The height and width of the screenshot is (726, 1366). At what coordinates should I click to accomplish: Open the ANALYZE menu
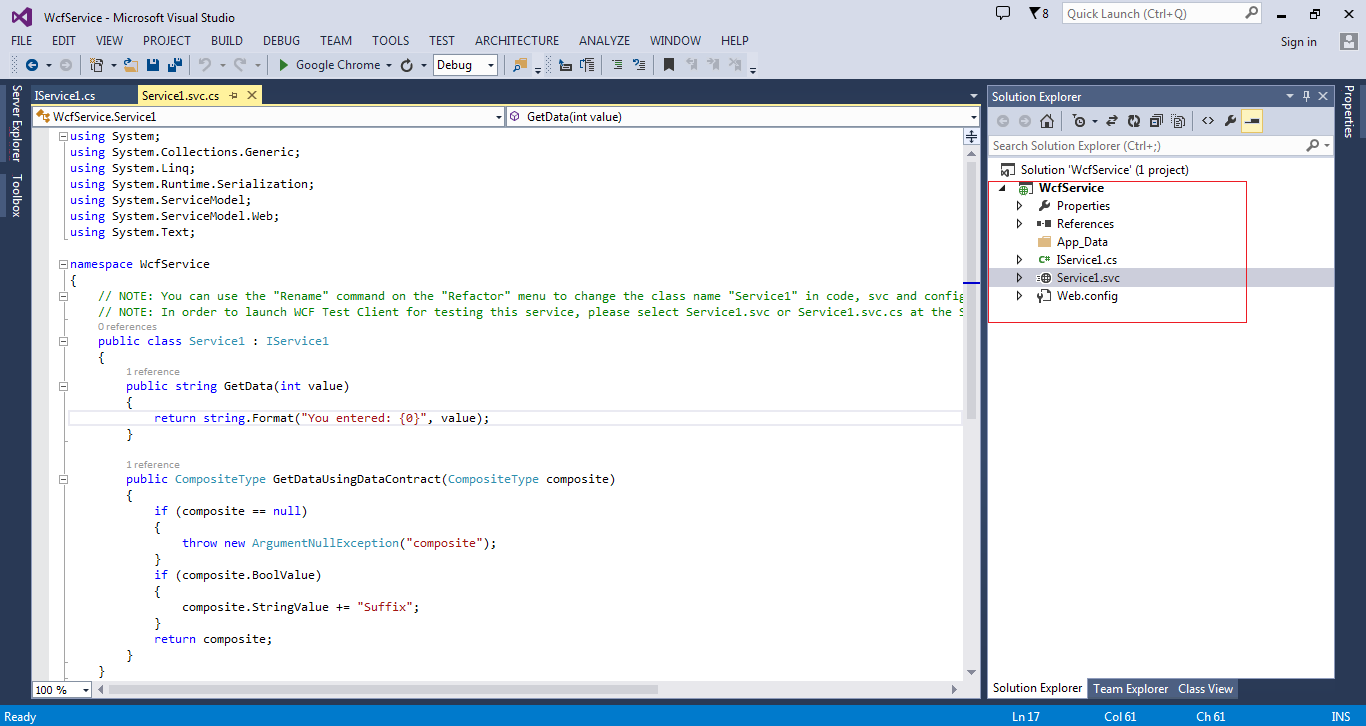[x=604, y=41]
